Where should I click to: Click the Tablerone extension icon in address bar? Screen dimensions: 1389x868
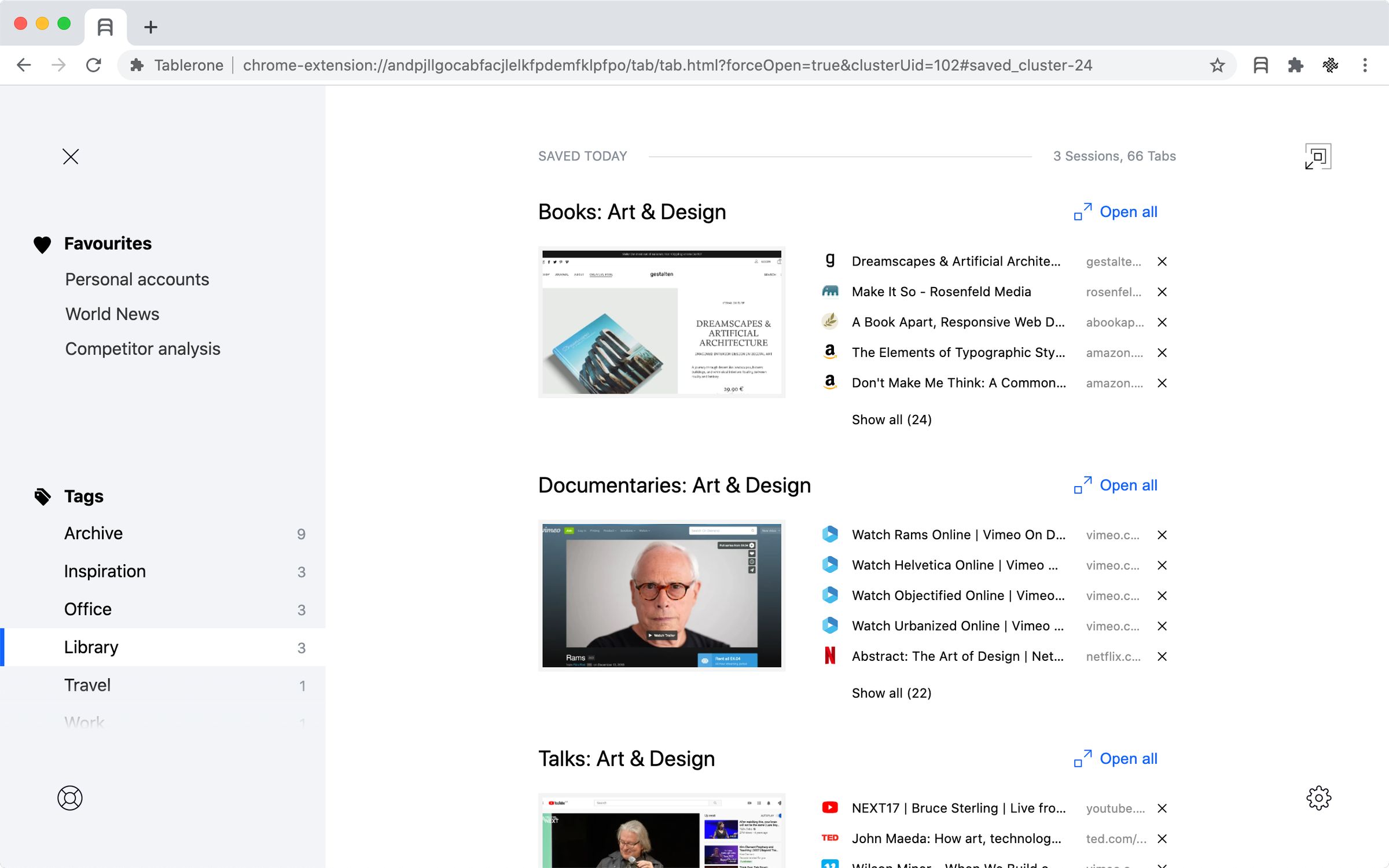click(x=1261, y=65)
